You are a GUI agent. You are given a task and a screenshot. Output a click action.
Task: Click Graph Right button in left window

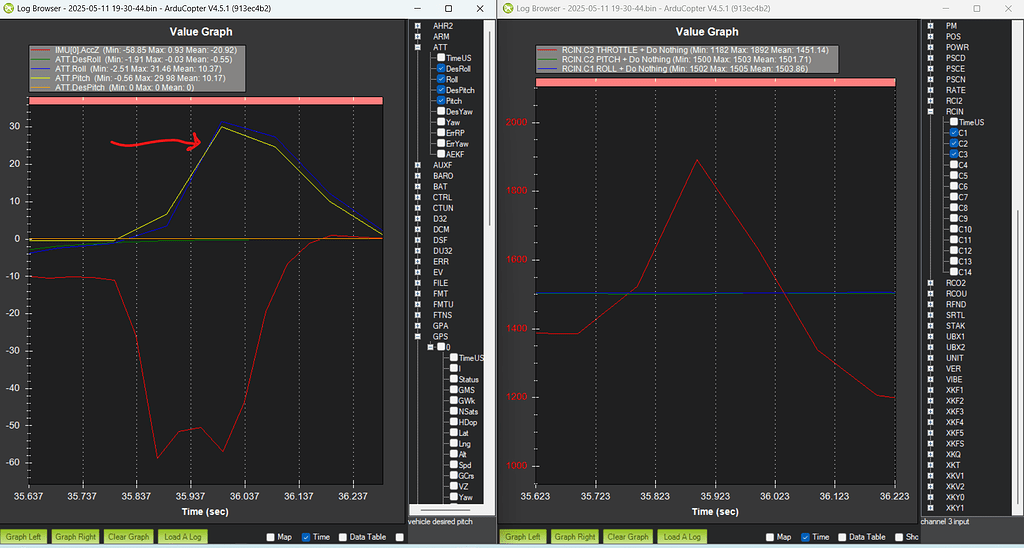(75, 537)
